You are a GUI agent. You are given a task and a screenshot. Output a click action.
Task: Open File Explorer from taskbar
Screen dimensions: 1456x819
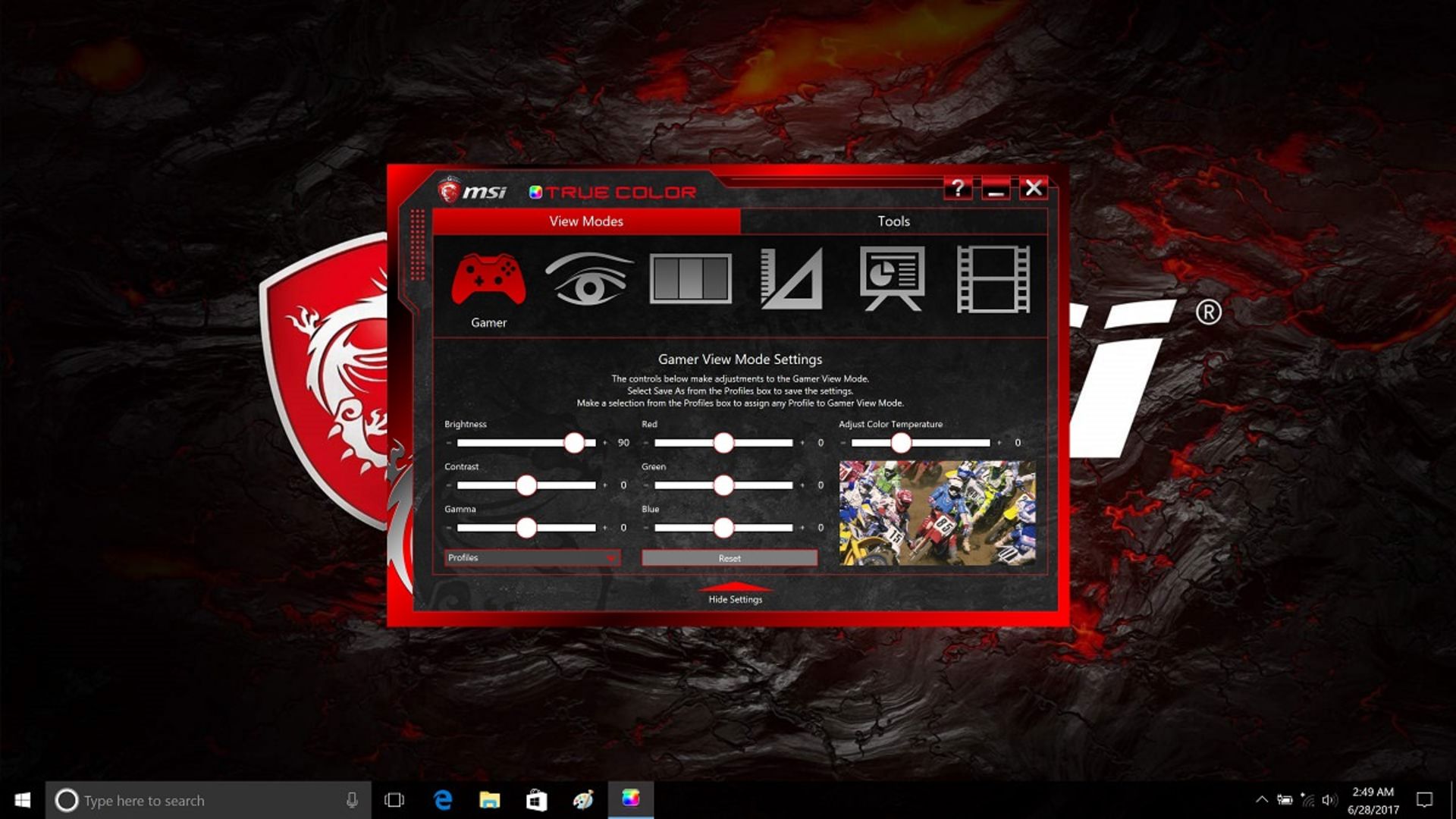click(490, 800)
